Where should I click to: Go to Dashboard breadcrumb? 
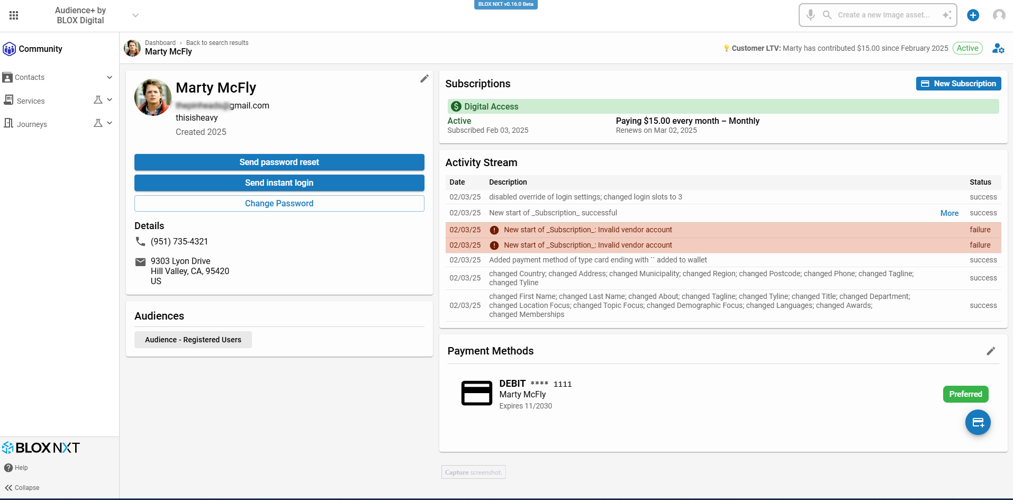coord(160,43)
